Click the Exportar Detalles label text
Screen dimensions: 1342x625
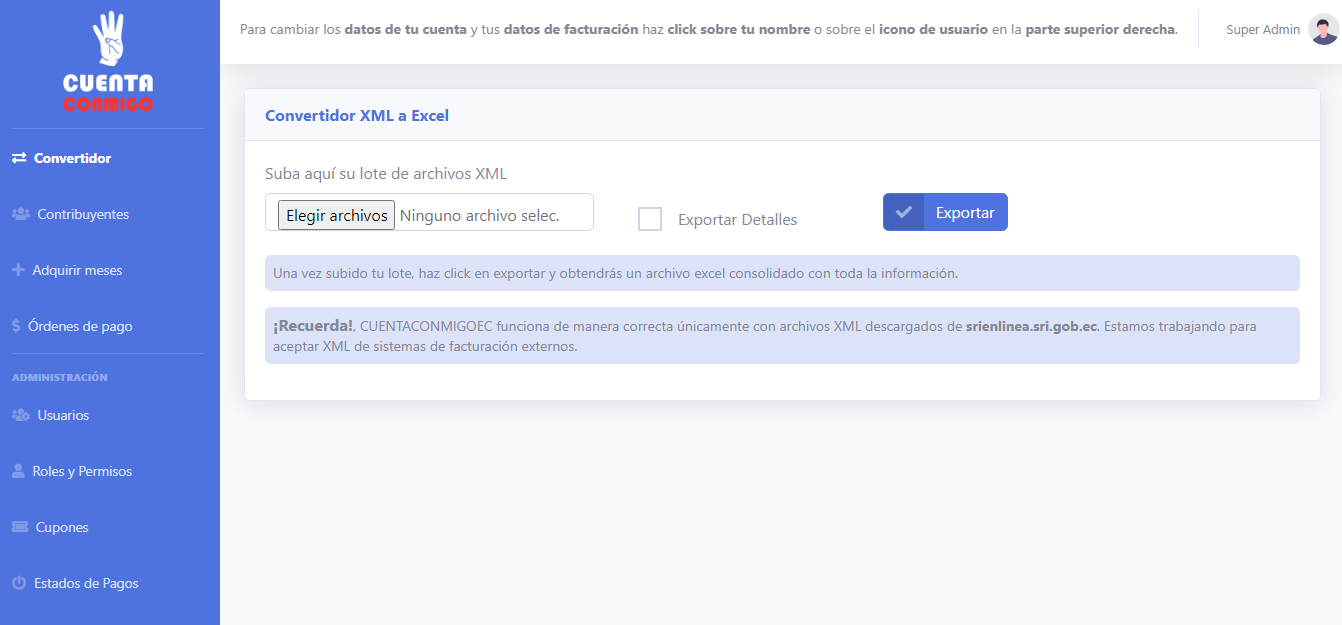[737, 220]
